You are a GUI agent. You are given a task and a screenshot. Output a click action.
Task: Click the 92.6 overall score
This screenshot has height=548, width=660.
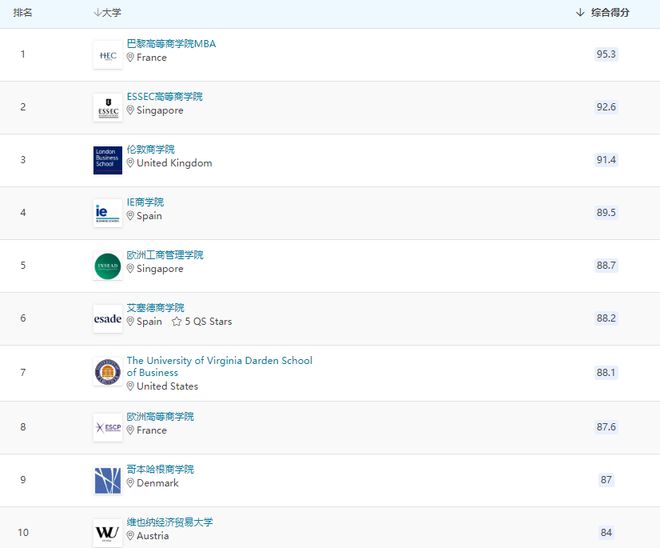point(606,107)
